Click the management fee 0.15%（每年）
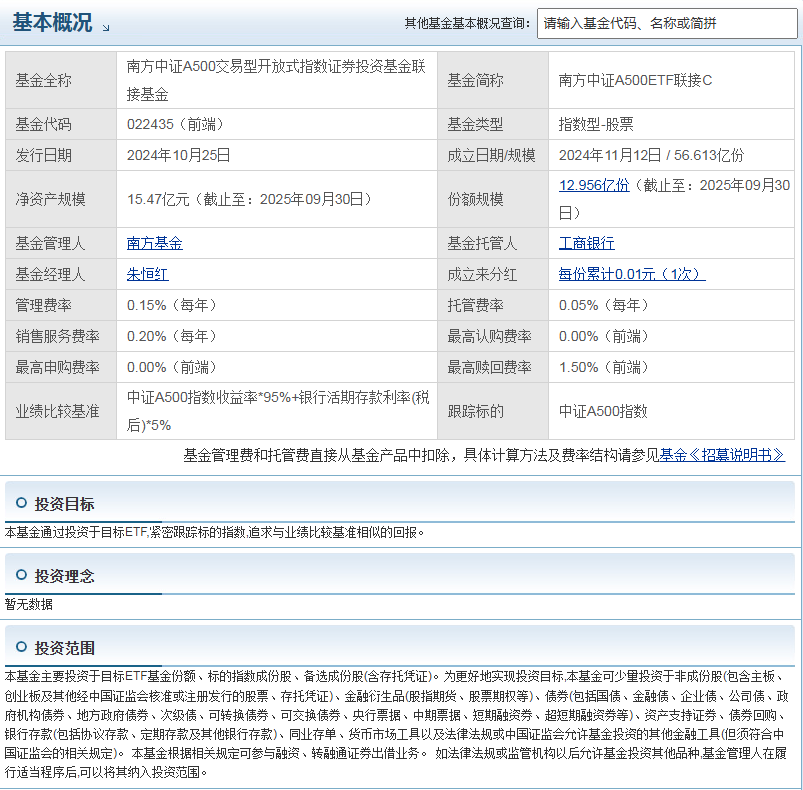 click(x=172, y=306)
